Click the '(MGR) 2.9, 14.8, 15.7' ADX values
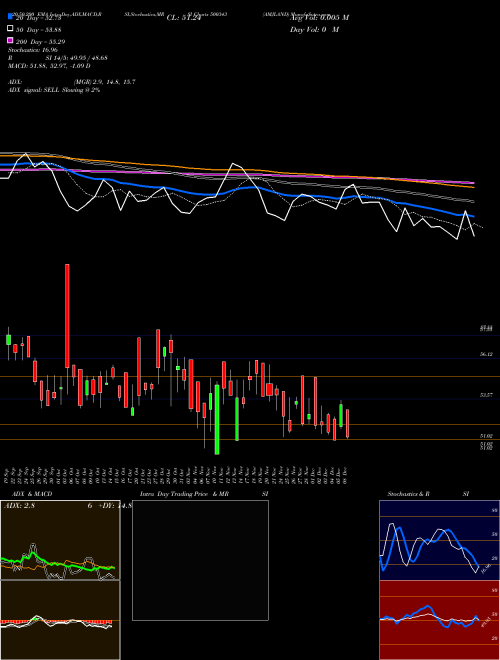Screen dimensions: 500x660 coord(104,82)
